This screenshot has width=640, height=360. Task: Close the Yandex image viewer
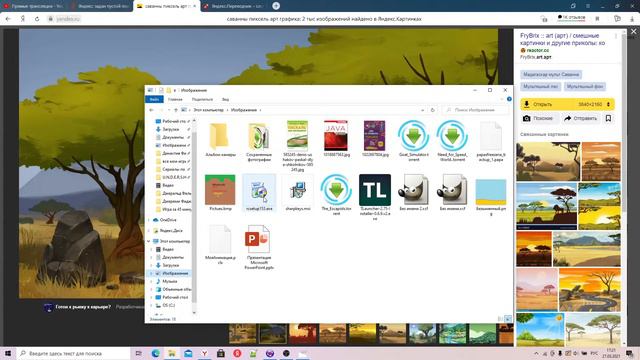coord(633,31)
